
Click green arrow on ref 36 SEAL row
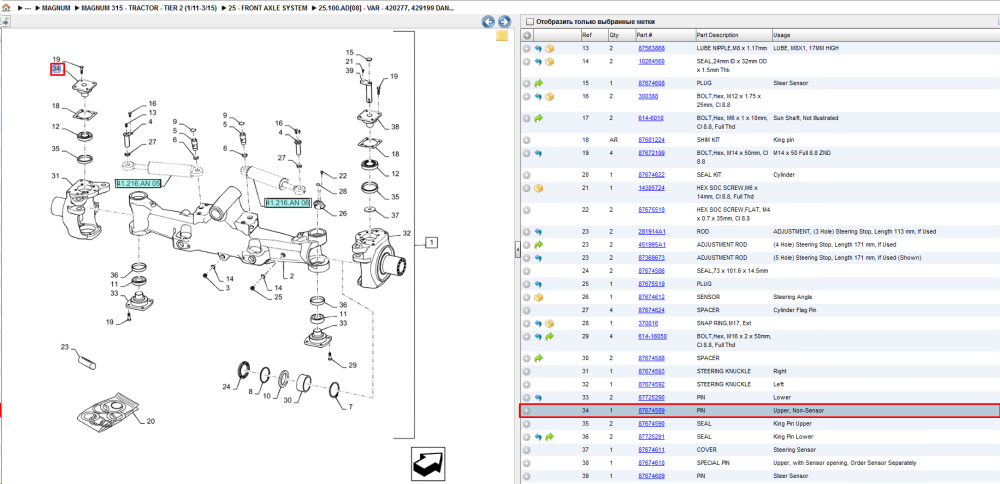pyautogui.click(x=549, y=437)
